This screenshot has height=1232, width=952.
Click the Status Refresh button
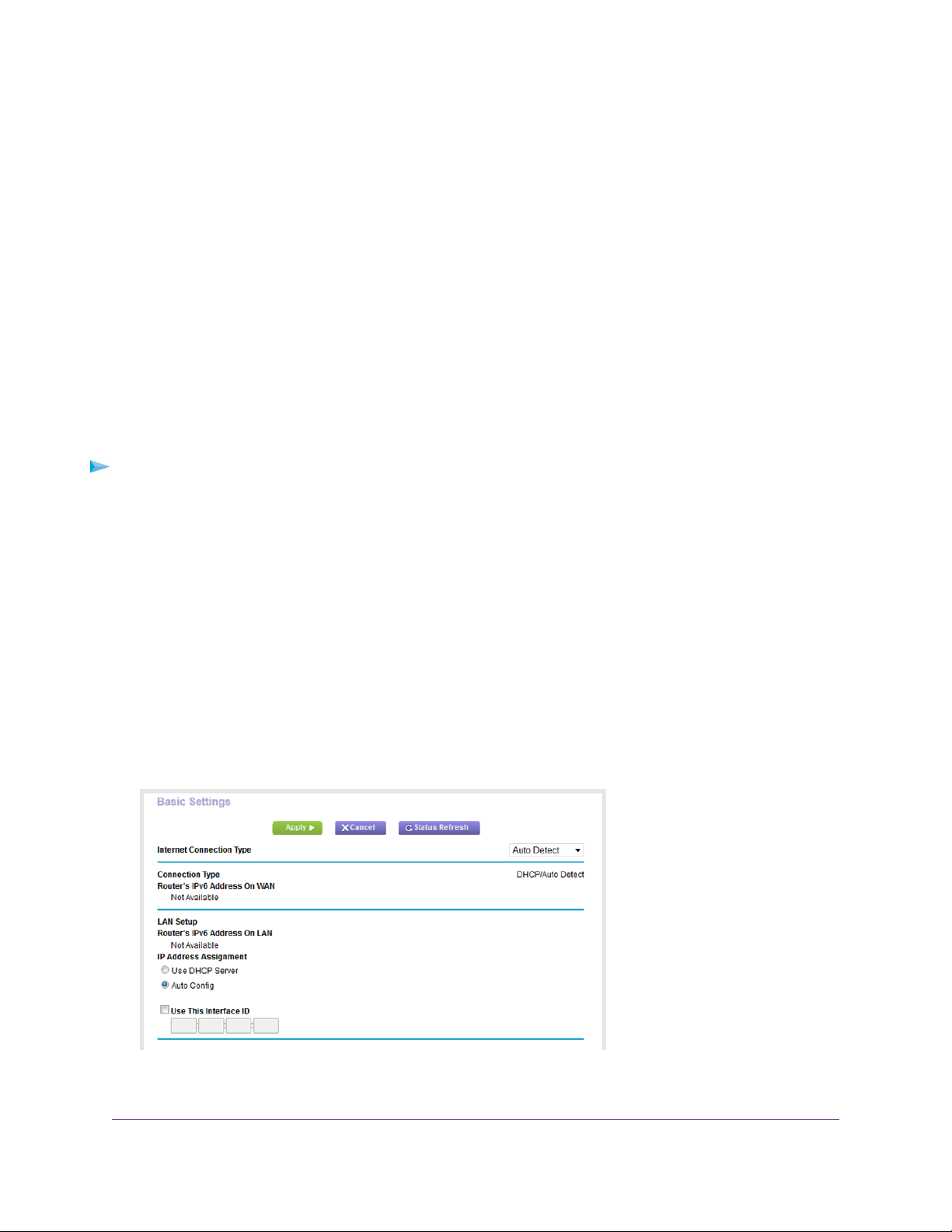tap(439, 828)
